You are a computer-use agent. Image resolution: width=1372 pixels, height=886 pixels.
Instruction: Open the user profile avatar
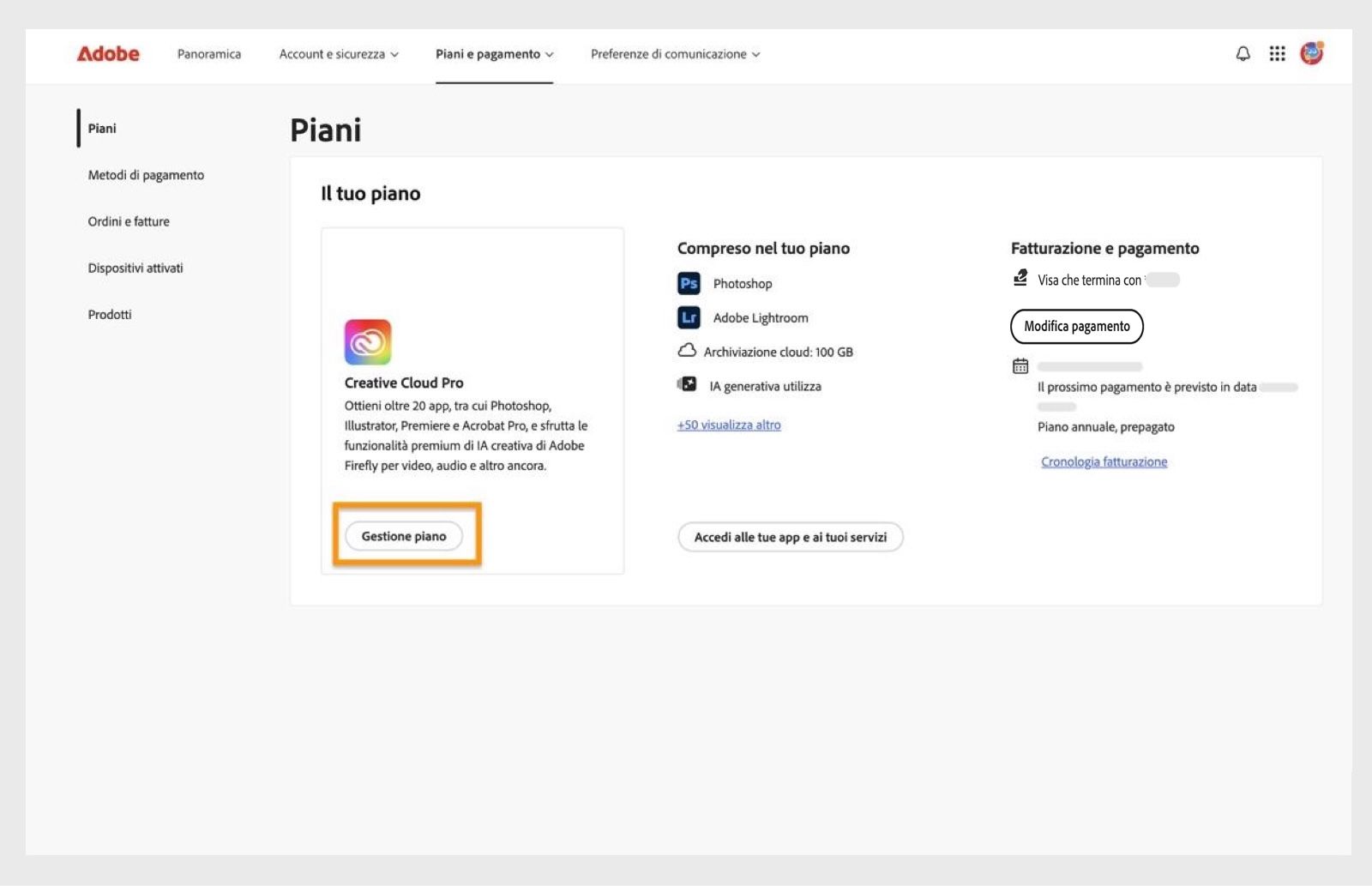(x=1311, y=53)
